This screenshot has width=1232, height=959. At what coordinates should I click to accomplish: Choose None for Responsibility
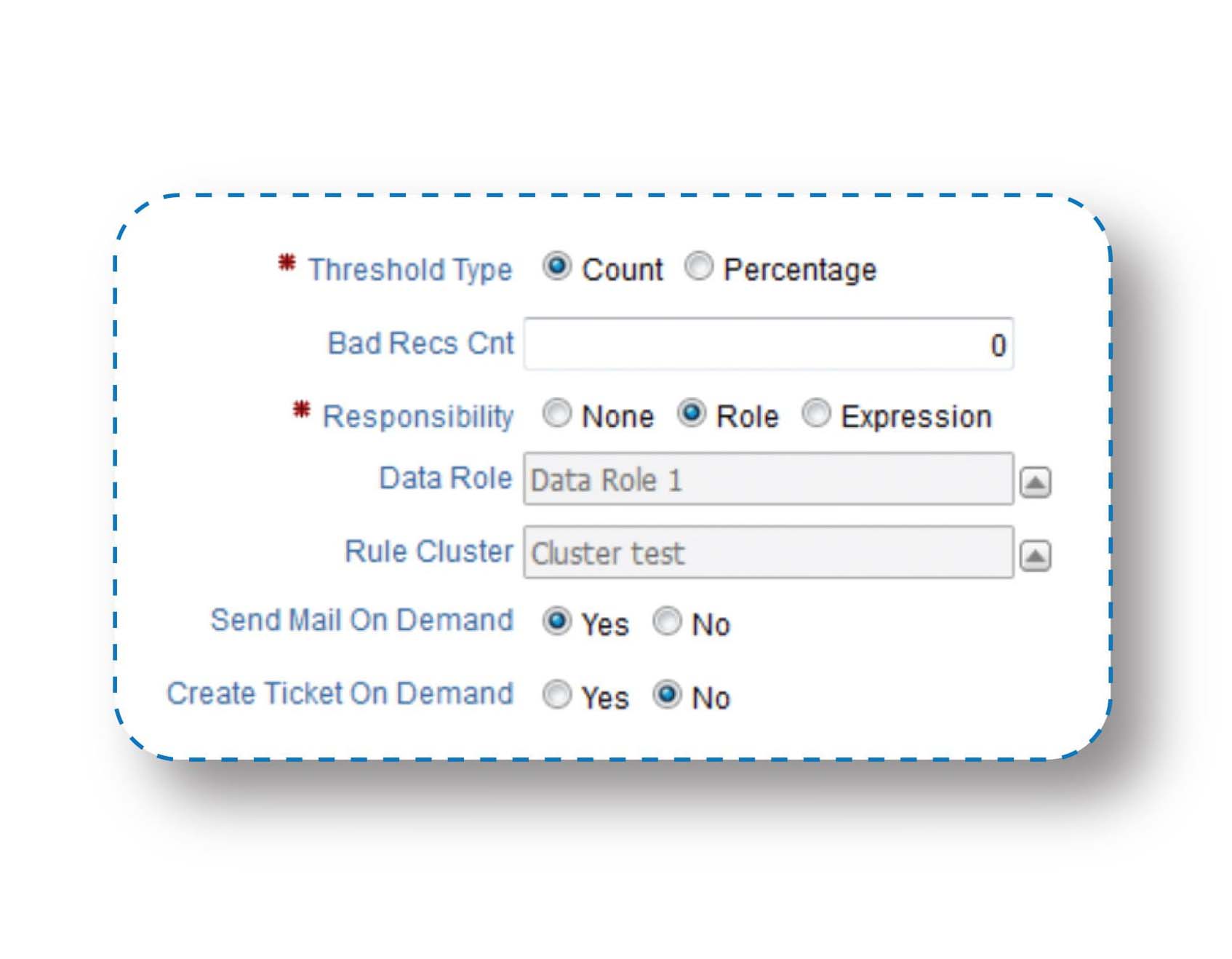558,415
